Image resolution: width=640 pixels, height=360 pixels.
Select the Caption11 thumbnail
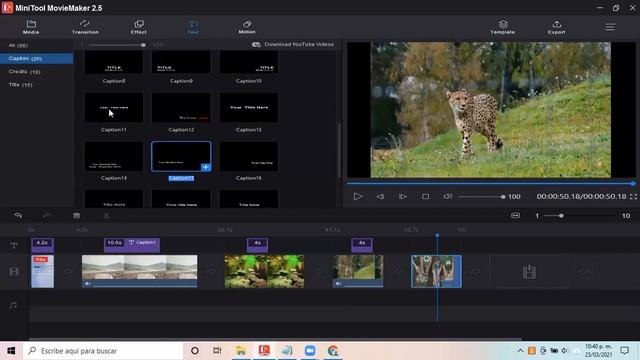click(x=113, y=107)
